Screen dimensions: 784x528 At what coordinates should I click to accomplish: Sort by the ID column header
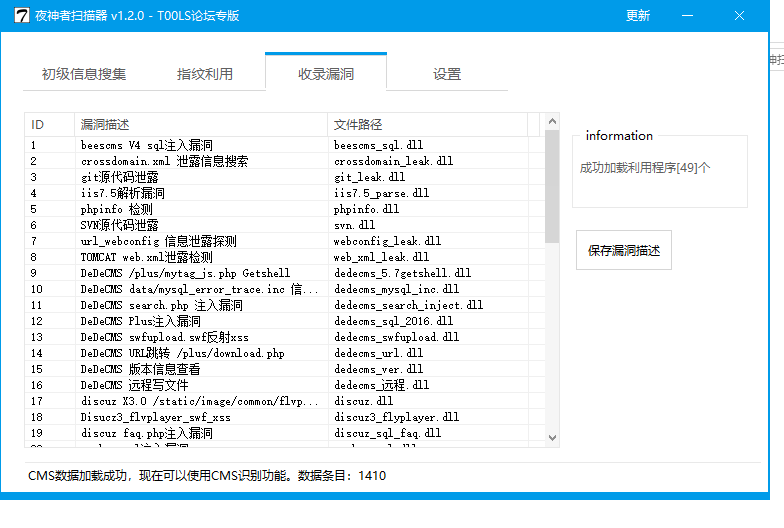coord(48,124)
